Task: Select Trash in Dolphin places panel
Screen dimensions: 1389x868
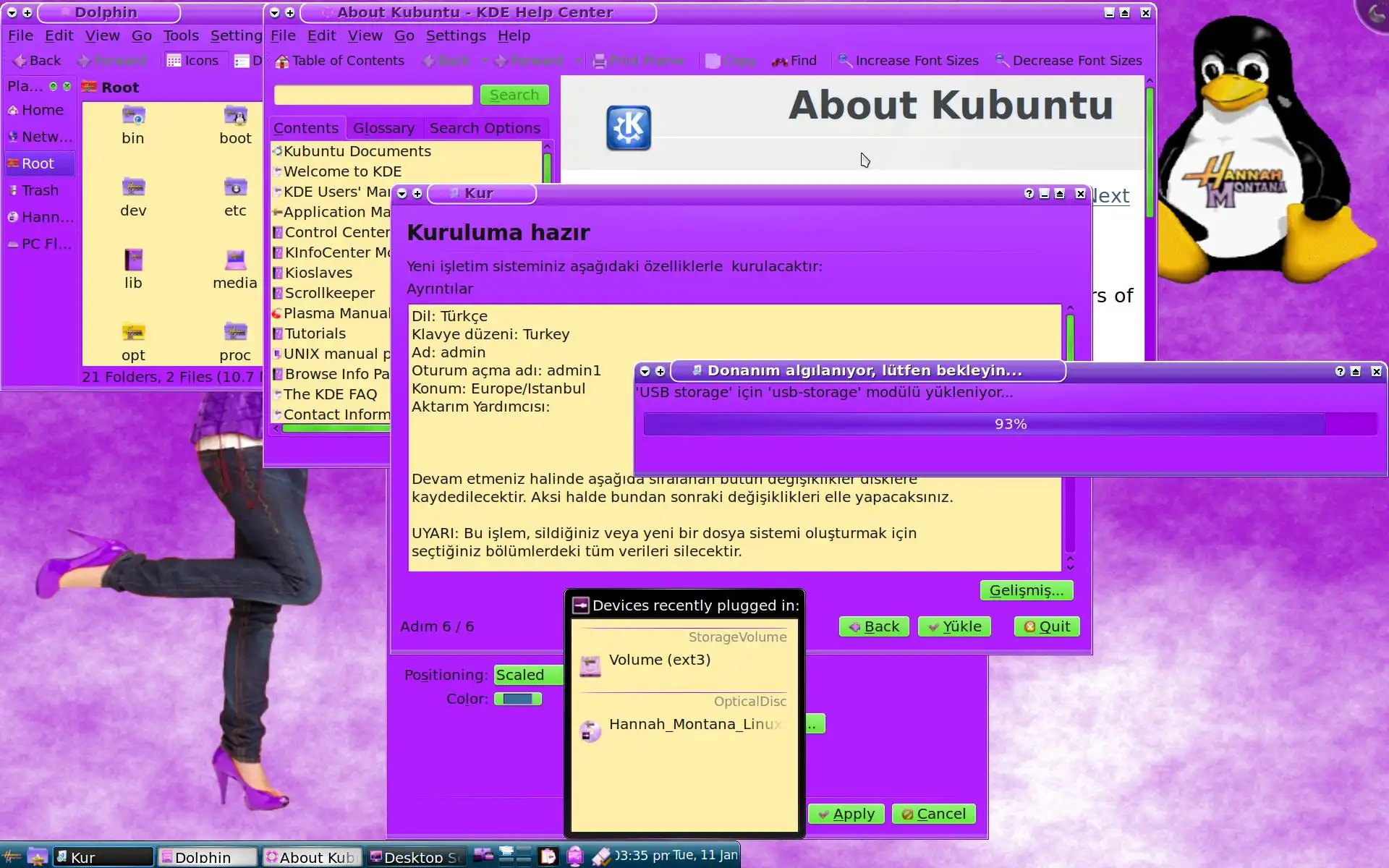Action: pos(40,190)
